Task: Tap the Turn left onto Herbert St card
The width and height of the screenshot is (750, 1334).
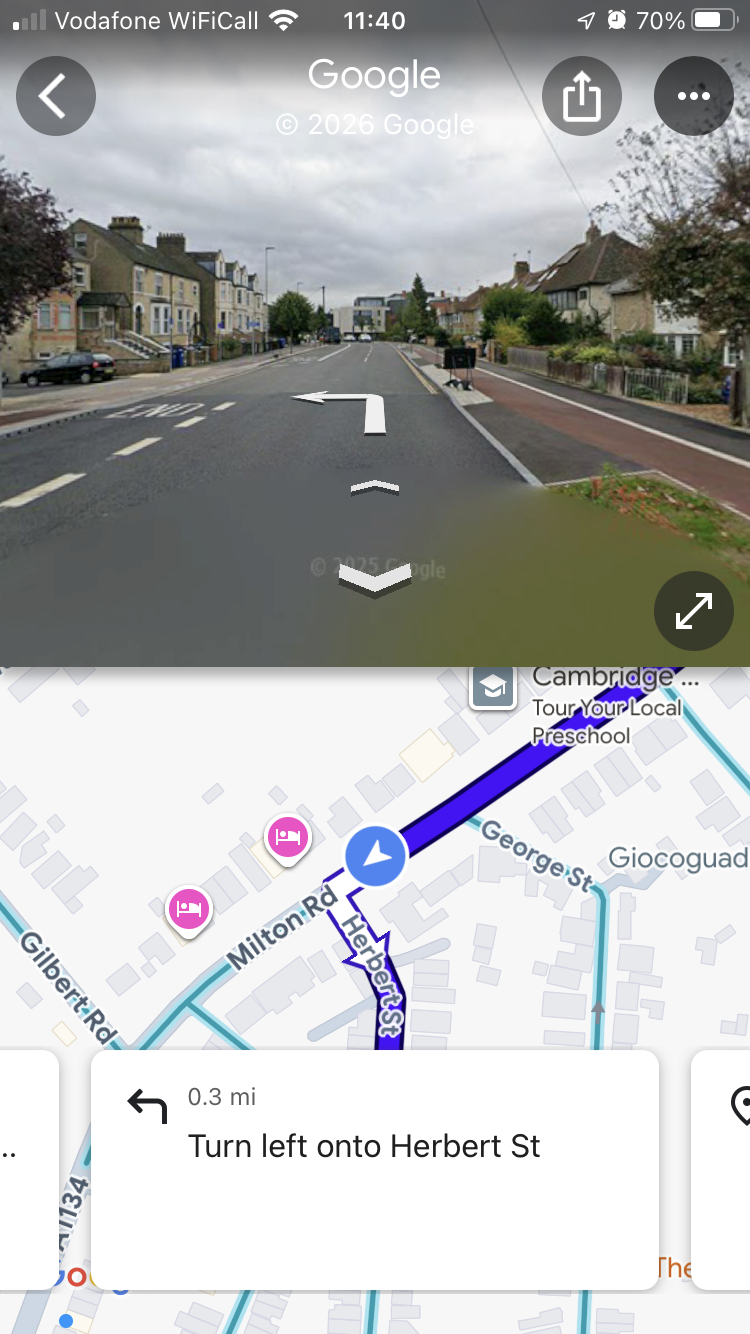Action: point(375,1170)
